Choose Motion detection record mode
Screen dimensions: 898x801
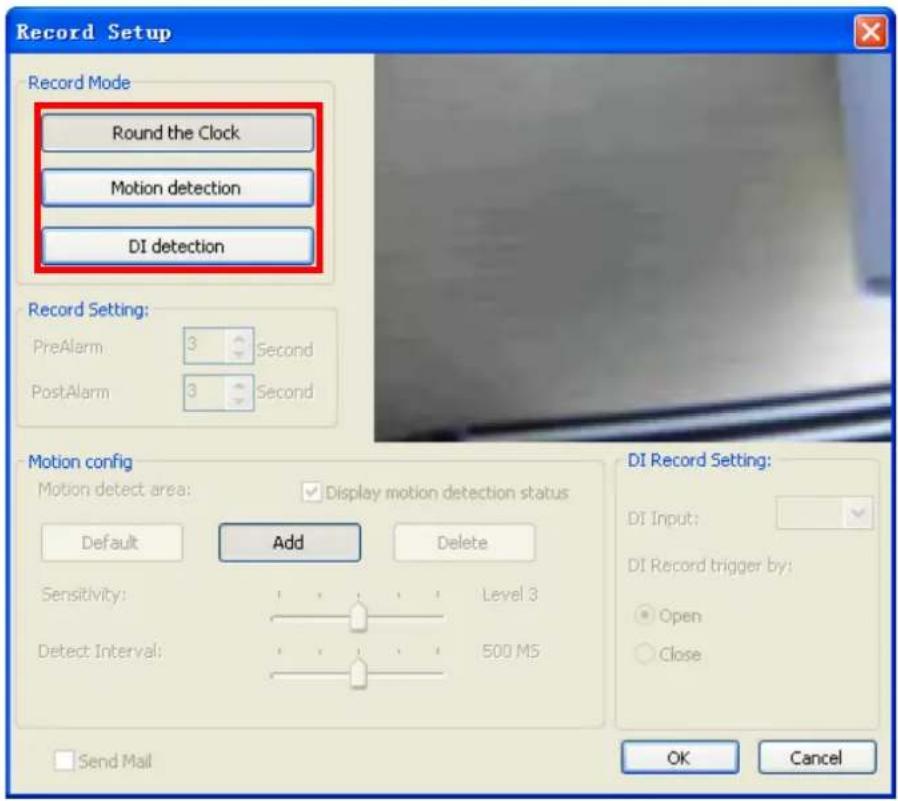(178, 188)
